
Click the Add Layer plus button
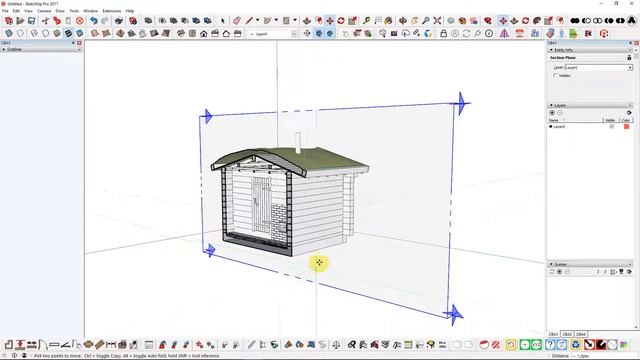point(552,113)
